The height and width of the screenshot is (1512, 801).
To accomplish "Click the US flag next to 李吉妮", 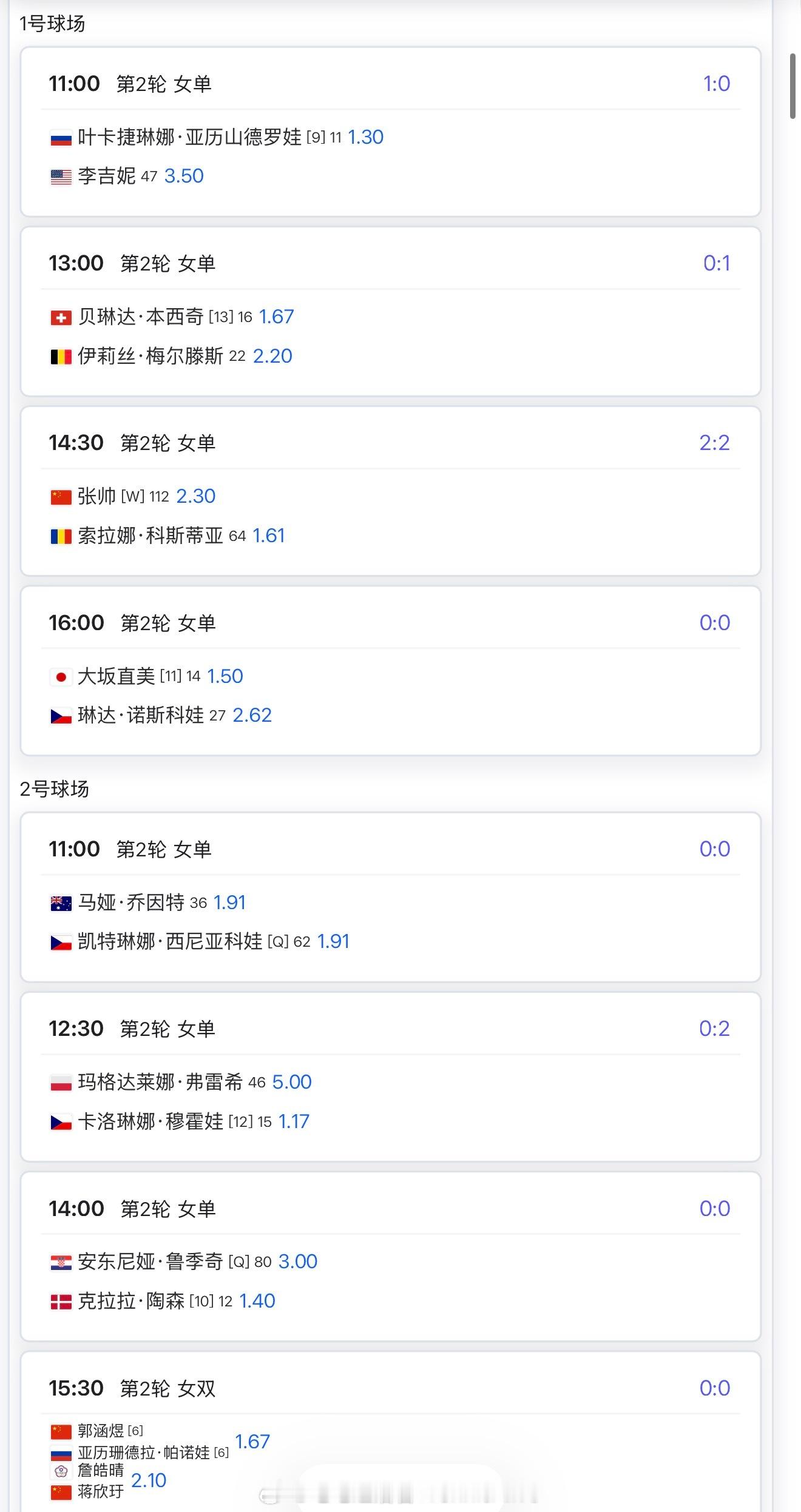I will click(61, 177).
